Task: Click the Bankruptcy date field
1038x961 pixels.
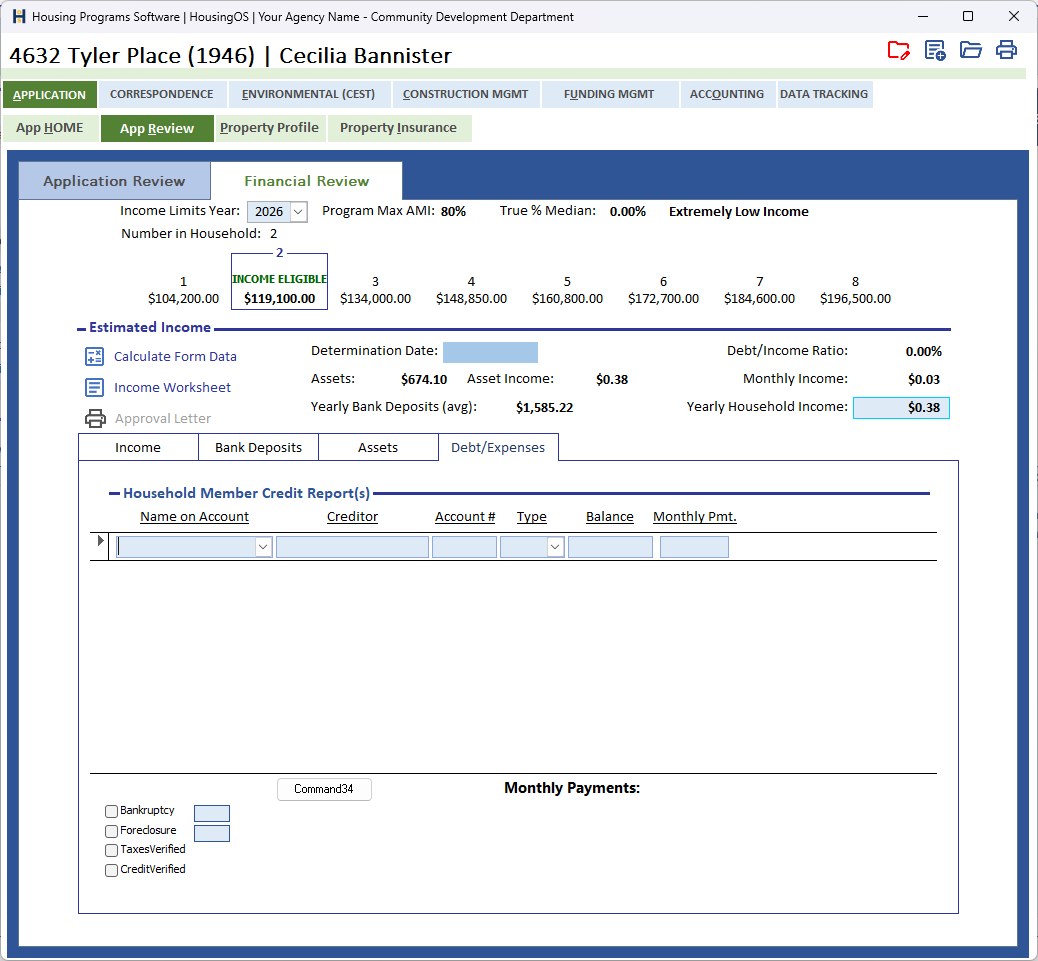Action: [x=212, y=813]
